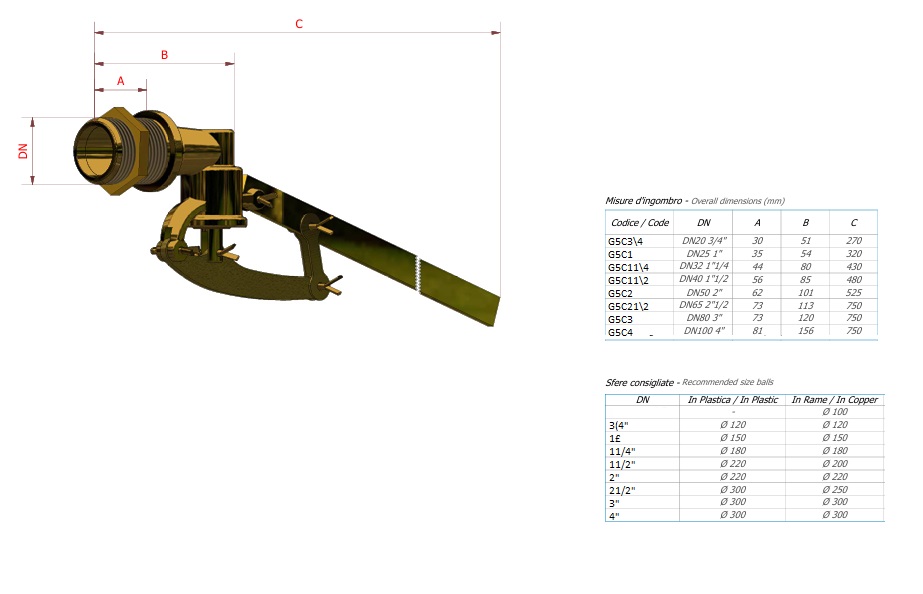This screenshot has height=594, width=923.
Task: Select the 3(4" row label in balls table
Action: pos(619,426)
